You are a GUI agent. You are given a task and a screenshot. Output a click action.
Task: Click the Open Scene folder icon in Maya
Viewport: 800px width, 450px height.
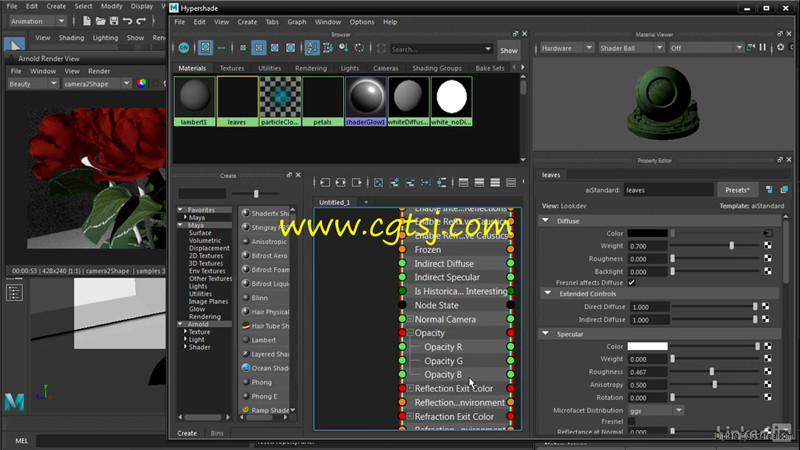[x=101, y=21]
